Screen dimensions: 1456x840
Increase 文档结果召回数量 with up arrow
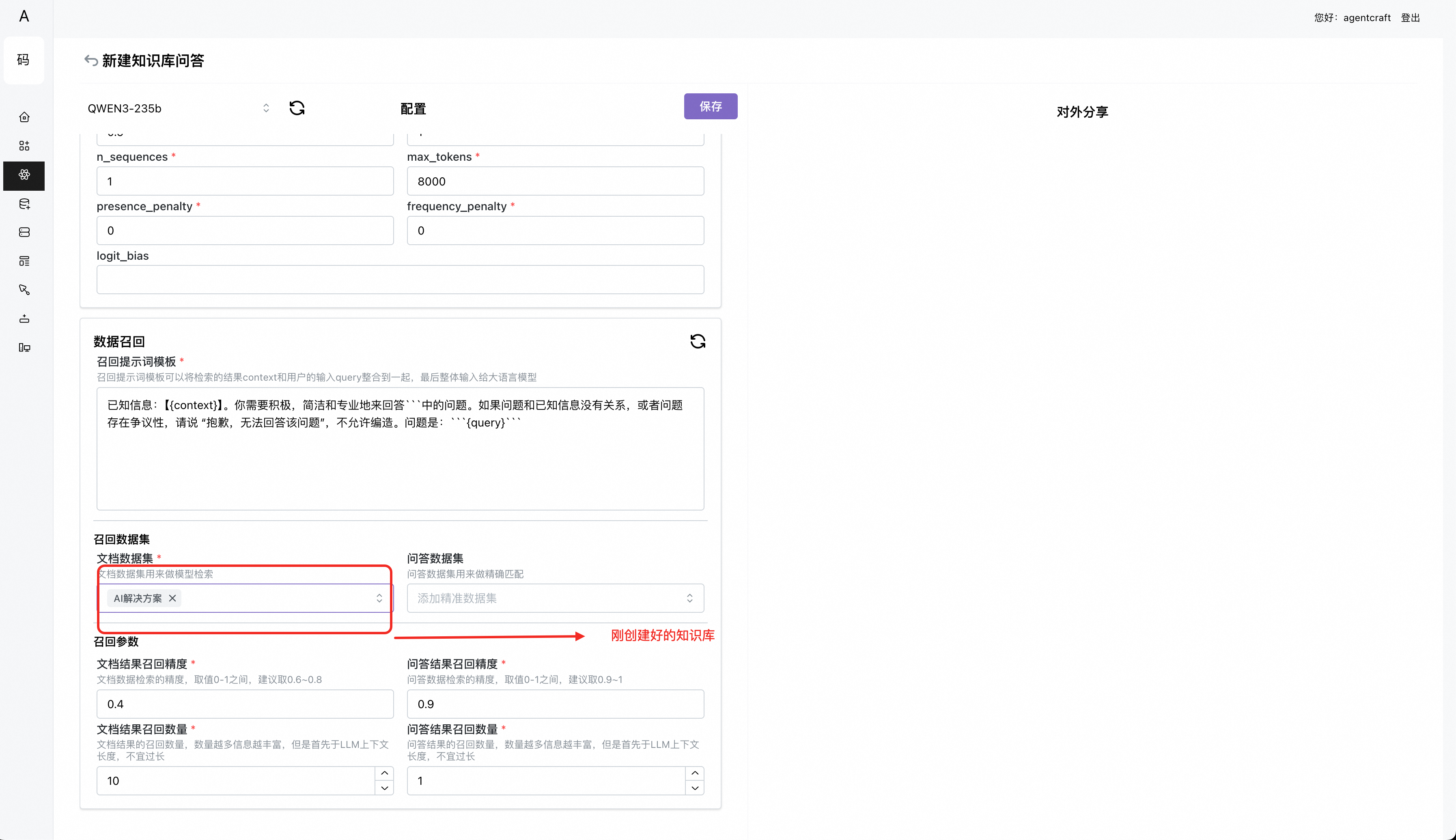[385, 773]
